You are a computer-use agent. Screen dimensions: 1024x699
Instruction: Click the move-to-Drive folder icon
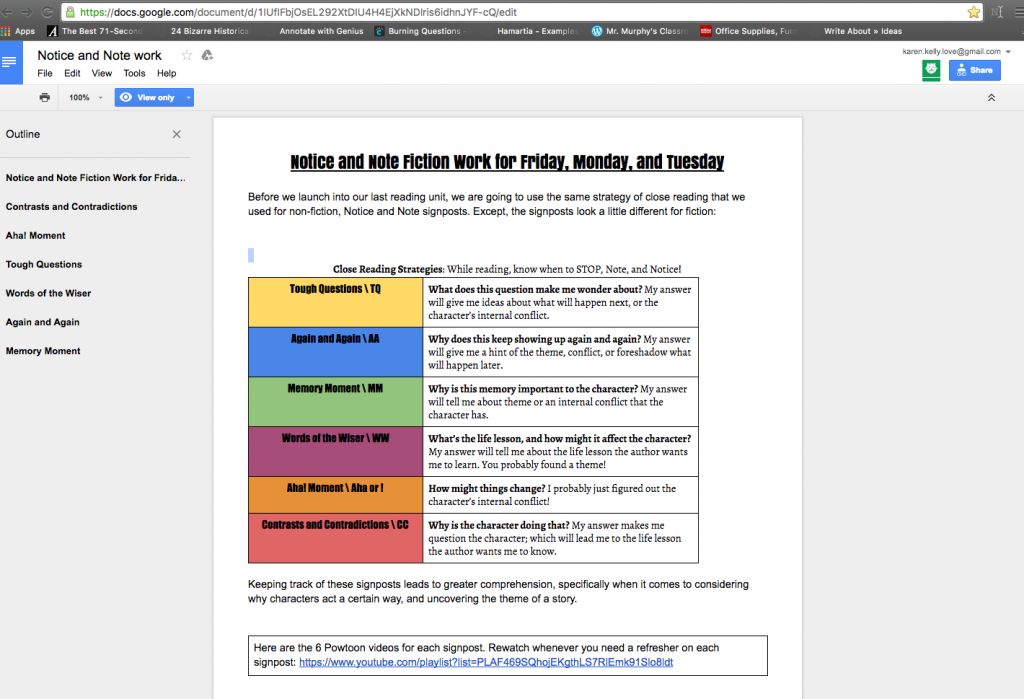point(207,56)
